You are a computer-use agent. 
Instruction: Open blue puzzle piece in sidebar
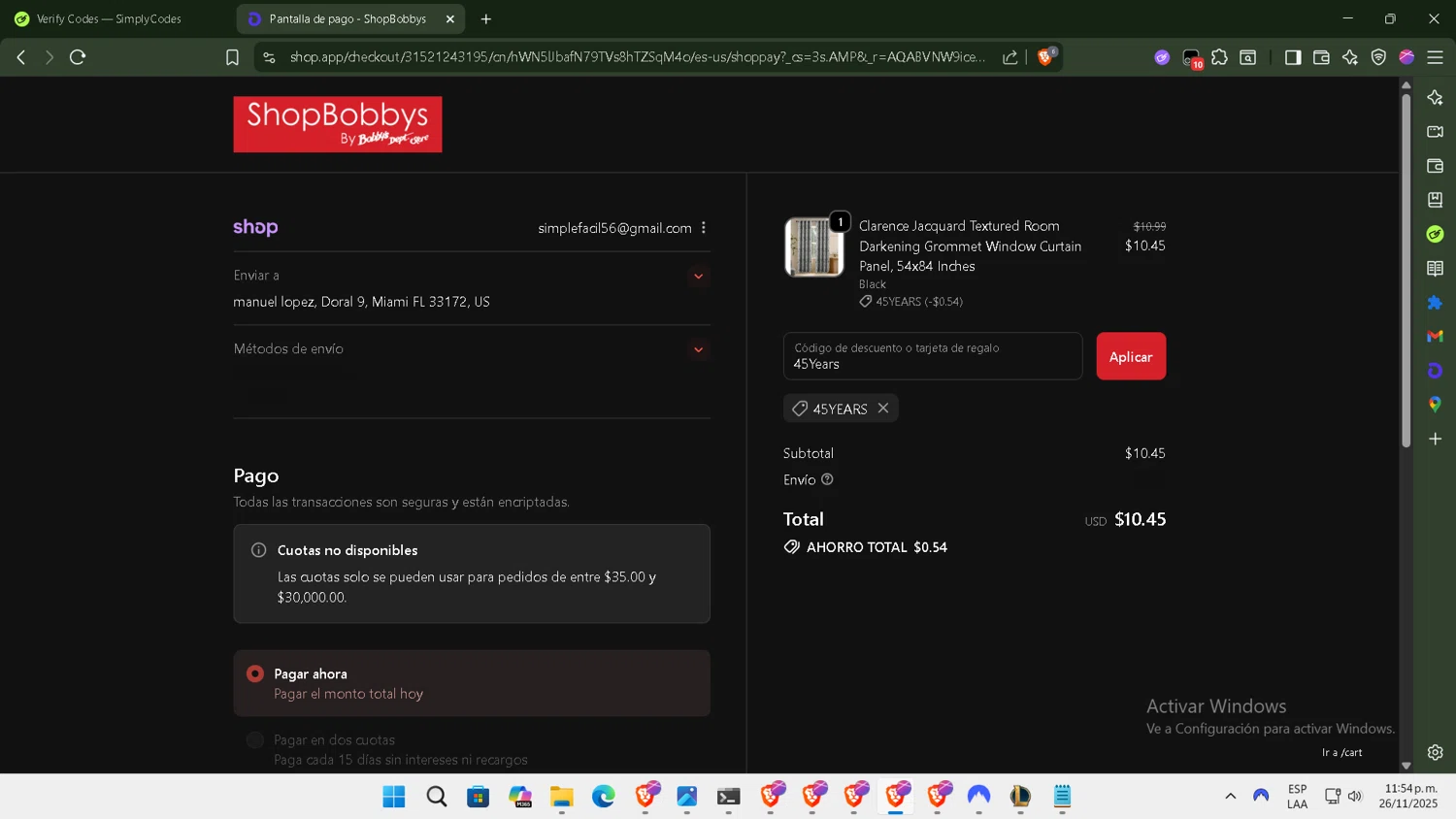[1436, 303]
